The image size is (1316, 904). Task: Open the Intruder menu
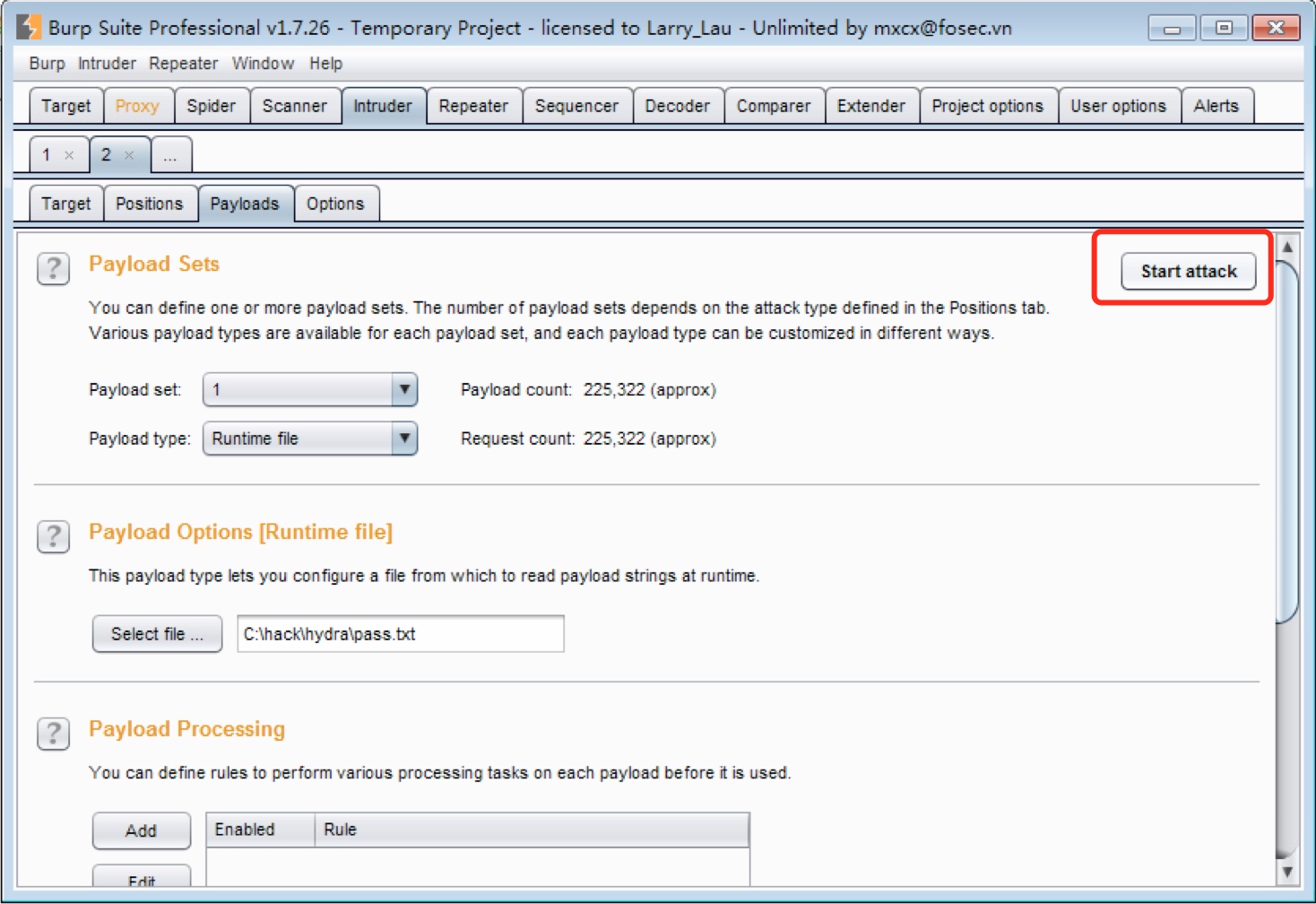(x=107, y=64)
